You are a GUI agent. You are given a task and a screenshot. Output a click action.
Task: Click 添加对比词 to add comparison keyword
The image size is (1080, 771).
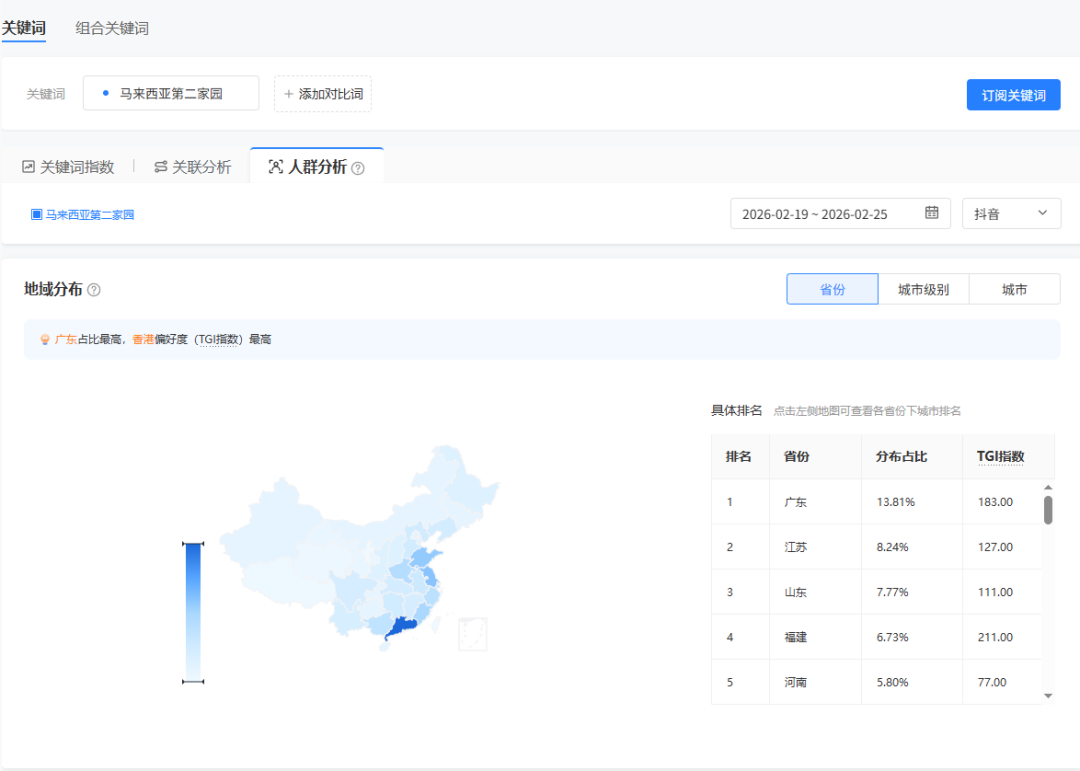[322, 94]
